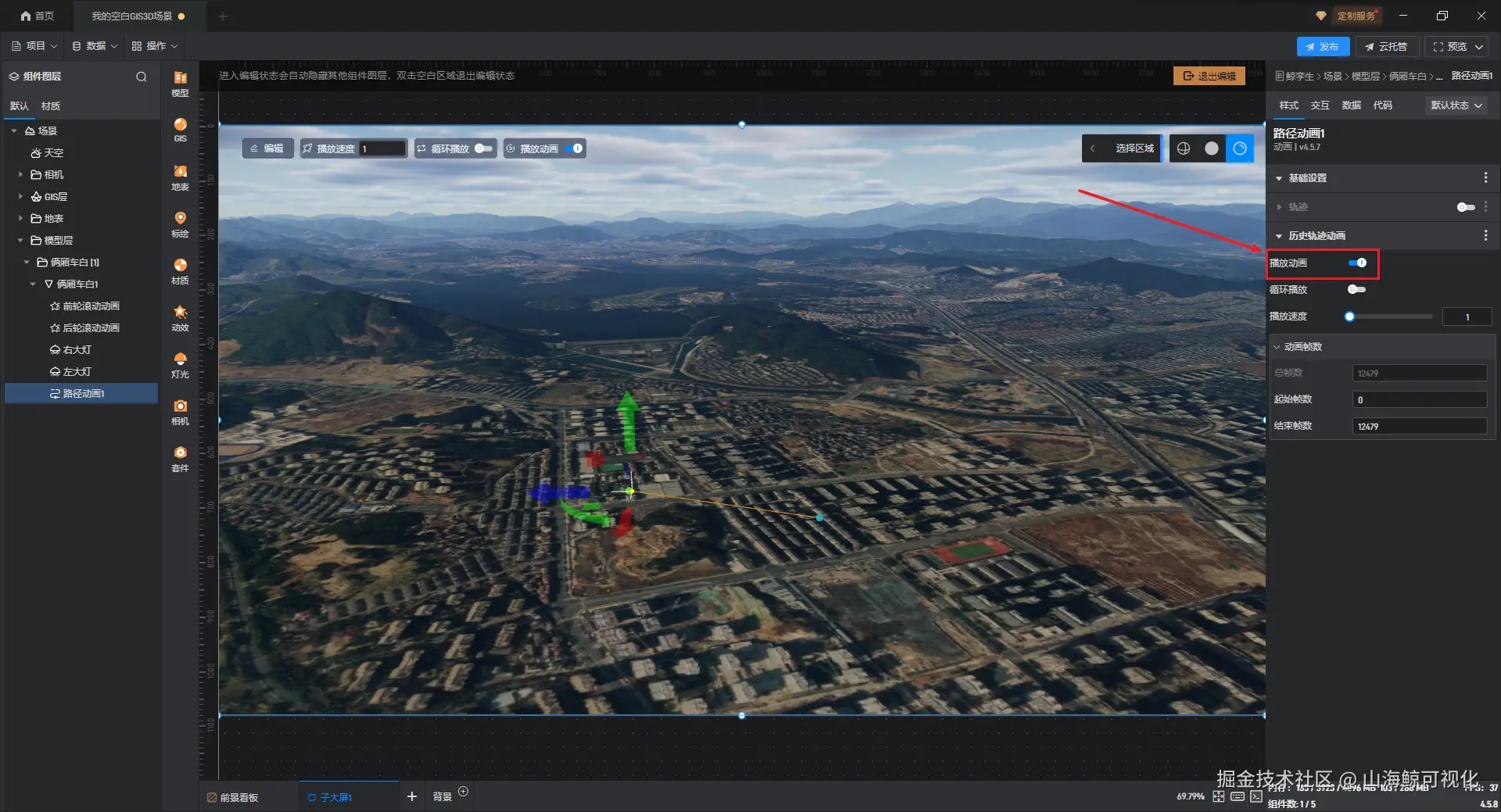Open the 操作 menu
Image resolution: width=1501 pixels, height=812 pixels.
155,46
